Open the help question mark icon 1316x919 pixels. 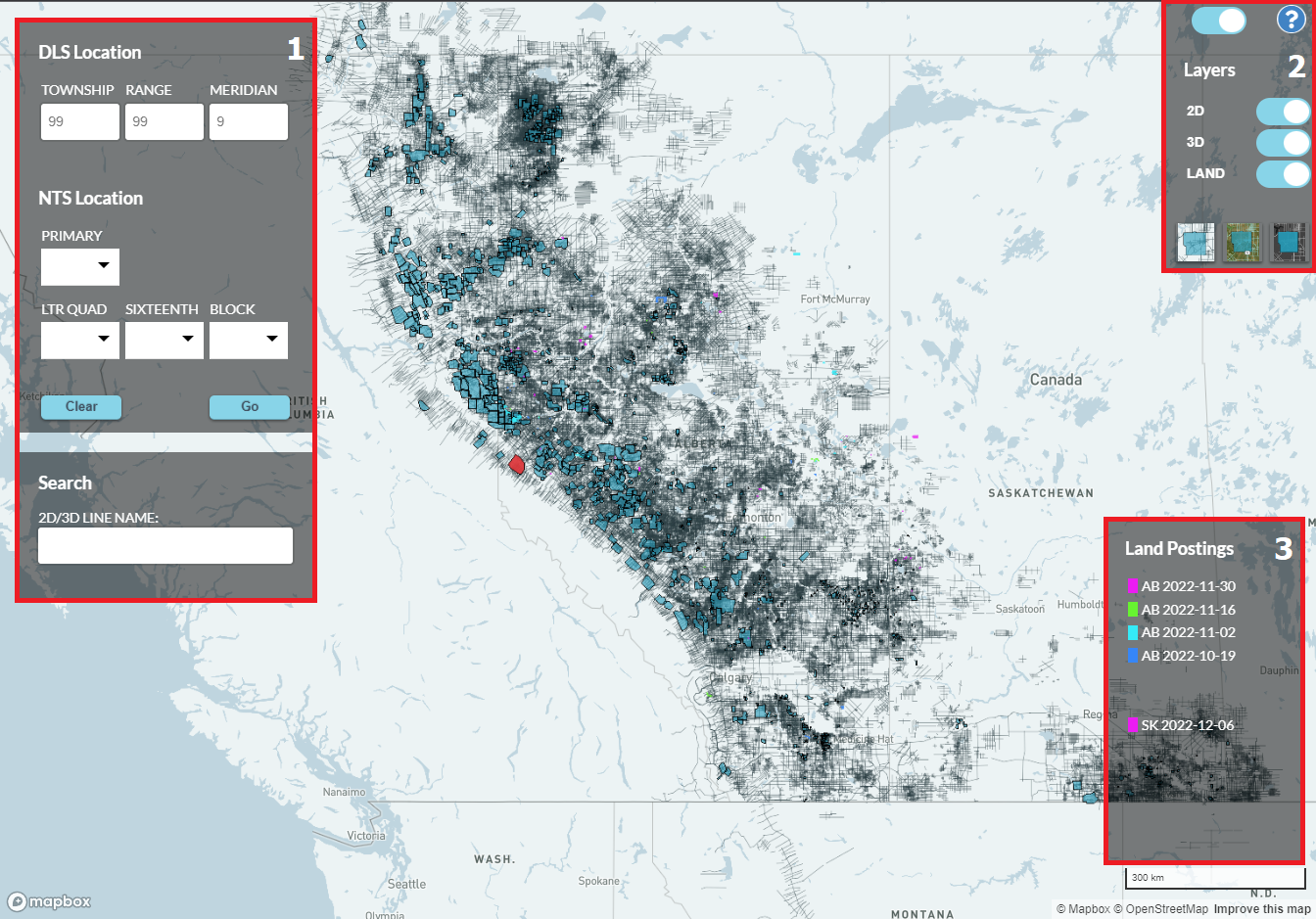(1291, 19)
